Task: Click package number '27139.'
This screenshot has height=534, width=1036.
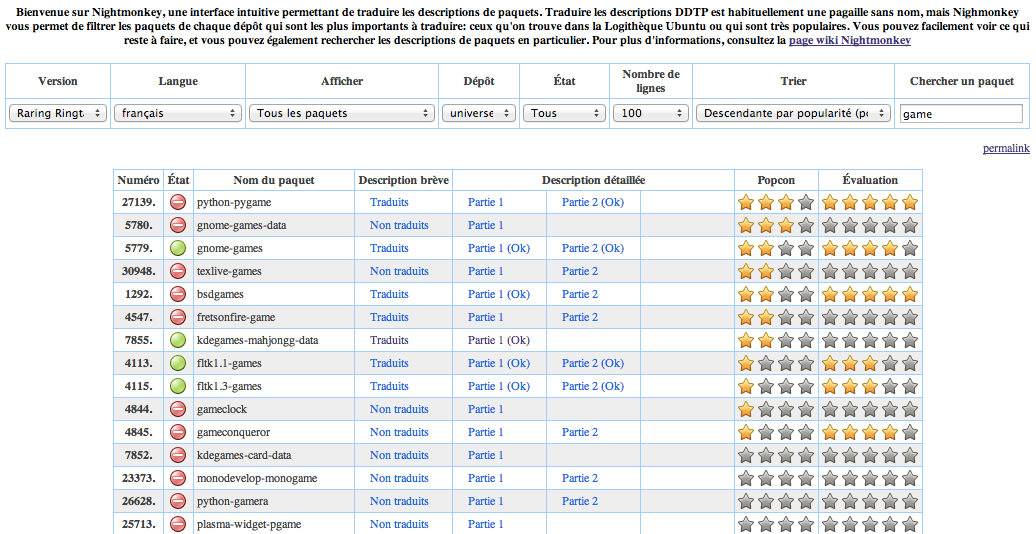Action: pyautogui.click(x=140, y=202)
